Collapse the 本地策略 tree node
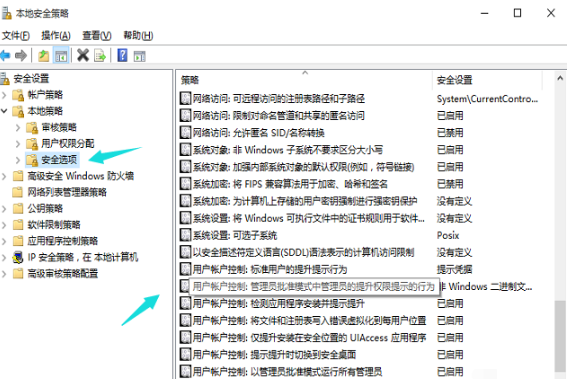This screenshot has height=383, width=571. click(x=4, y=111)
